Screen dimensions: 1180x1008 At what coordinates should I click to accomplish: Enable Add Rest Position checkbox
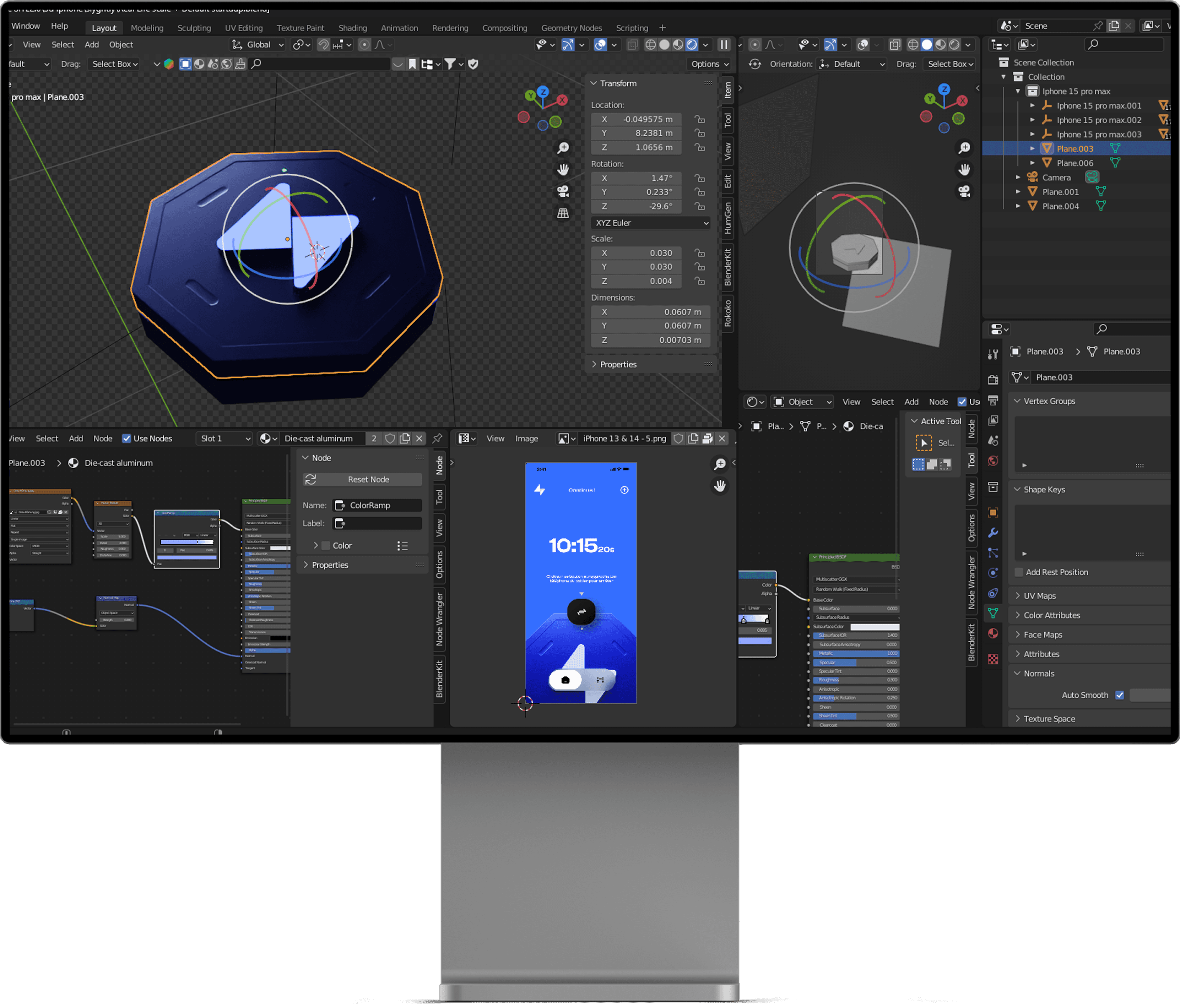[x=1019, y=572]
